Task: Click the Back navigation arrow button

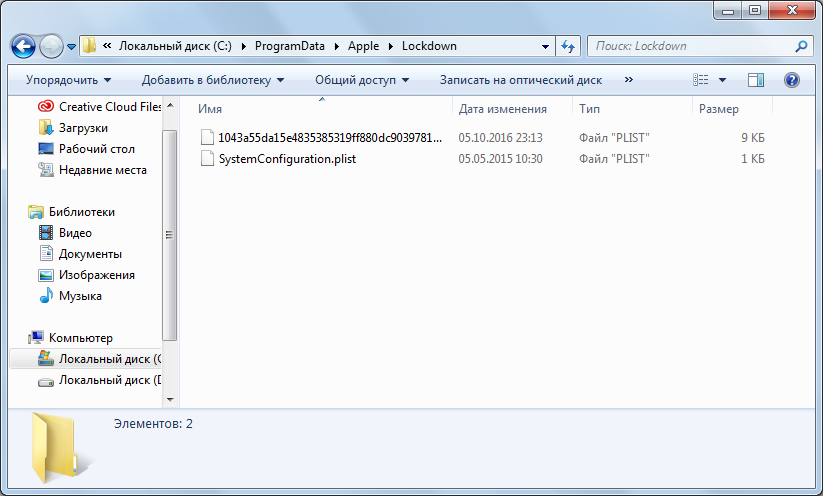Action: point(23,46)
